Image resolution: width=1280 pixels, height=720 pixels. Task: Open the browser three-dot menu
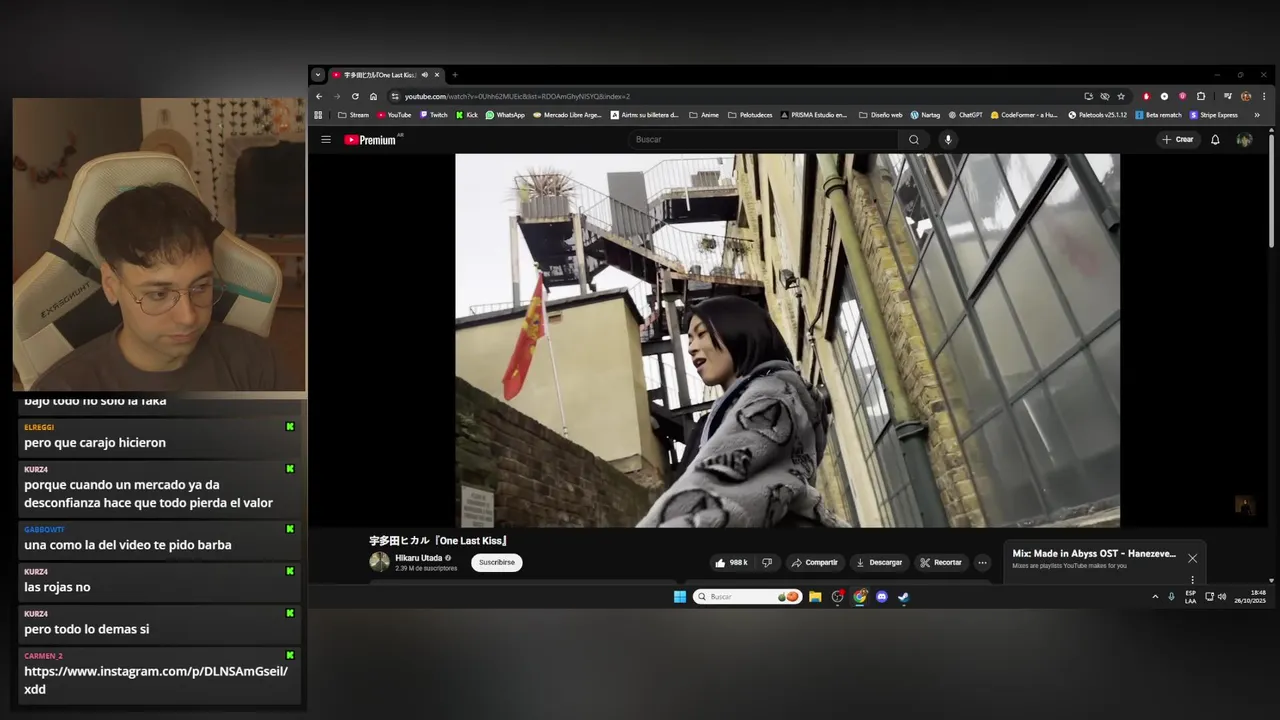click(x=1262, y=96)
